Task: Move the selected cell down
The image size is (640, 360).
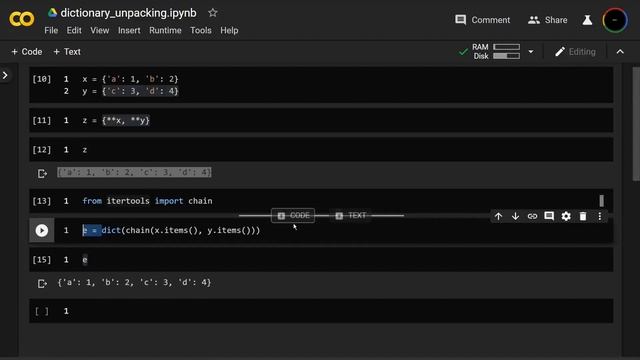Action: click(515, 216)
